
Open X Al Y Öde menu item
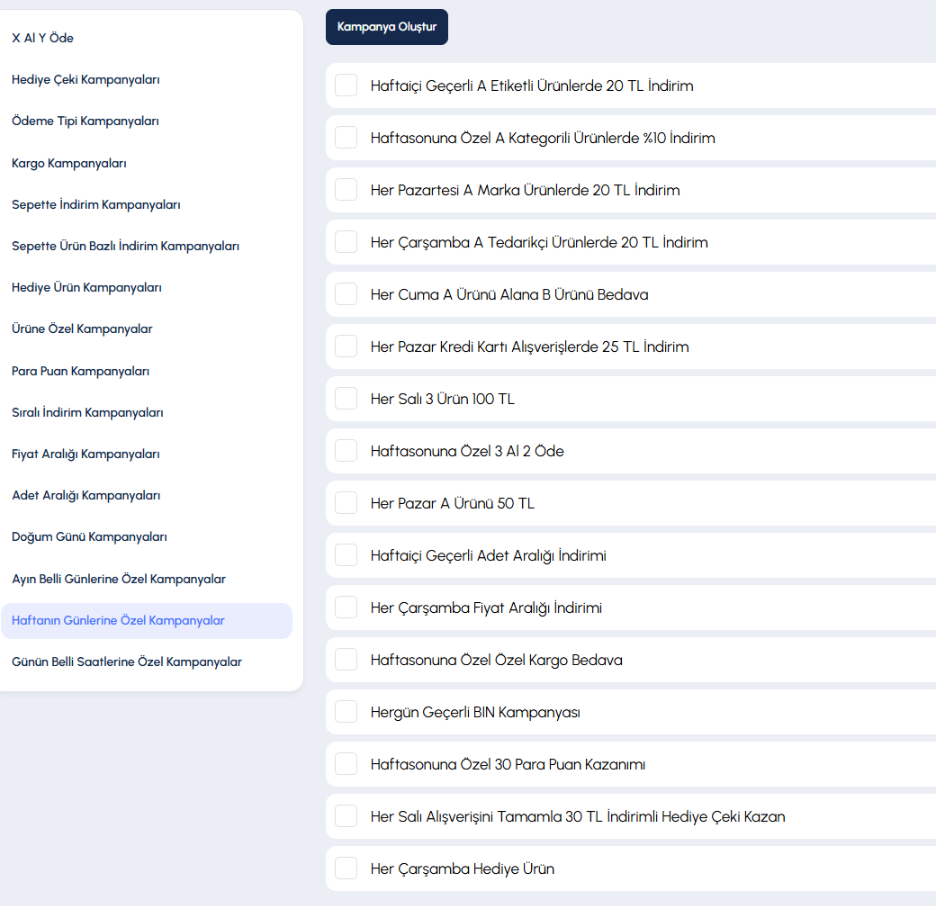[42, 38]
